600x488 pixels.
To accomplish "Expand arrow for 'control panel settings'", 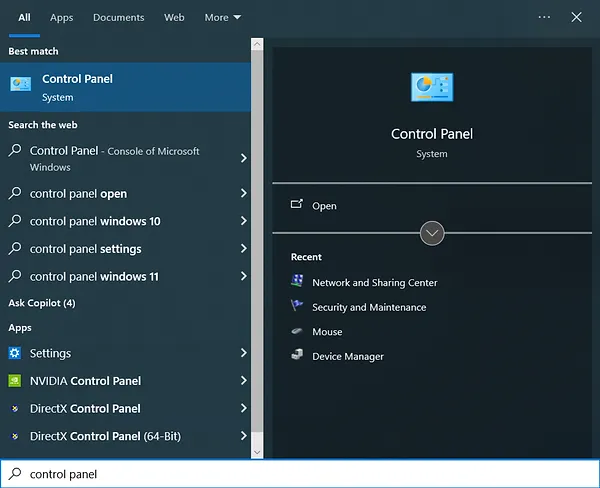I will [243, 248].
